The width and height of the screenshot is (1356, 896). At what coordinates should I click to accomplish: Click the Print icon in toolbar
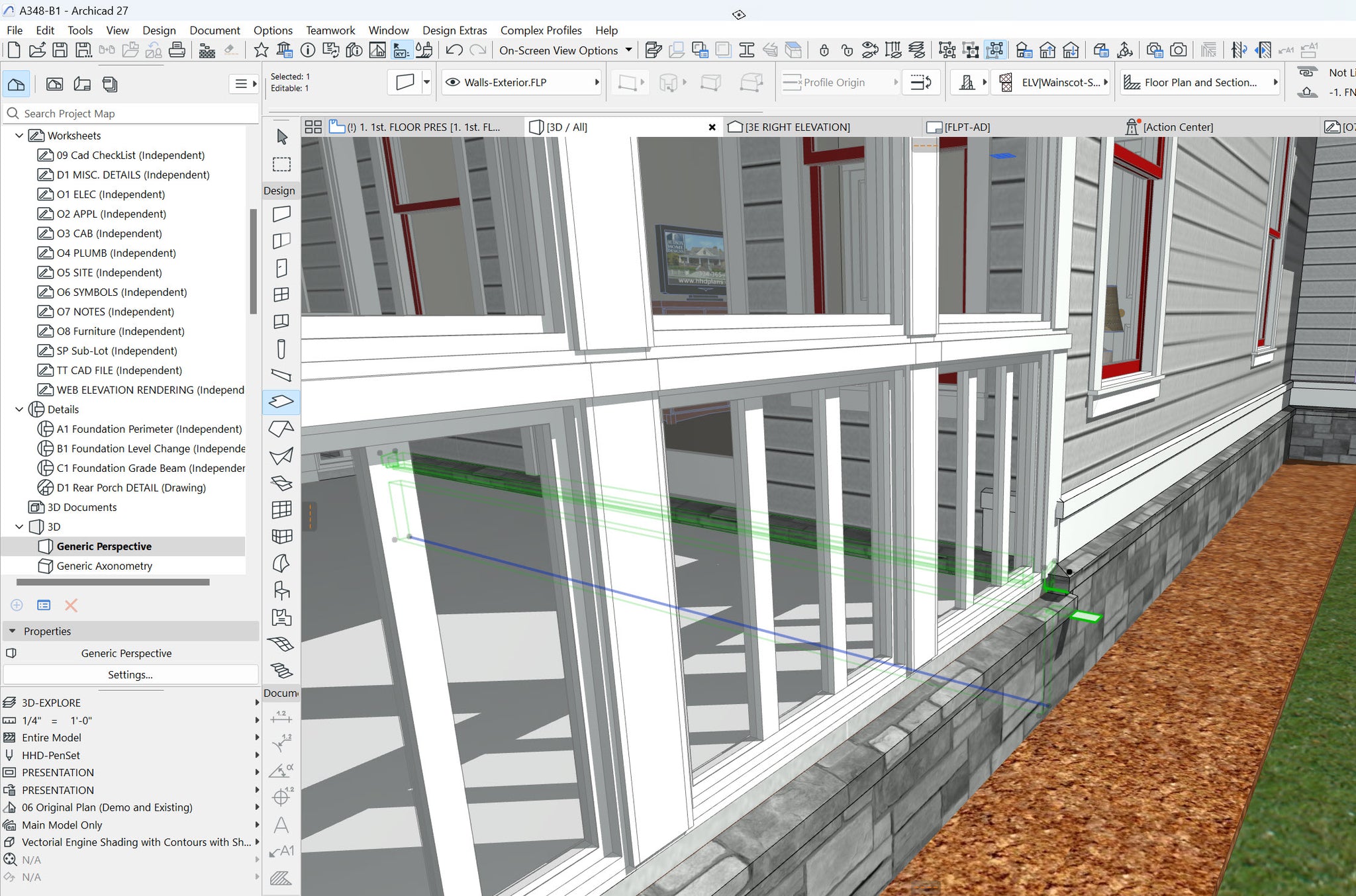177,50
